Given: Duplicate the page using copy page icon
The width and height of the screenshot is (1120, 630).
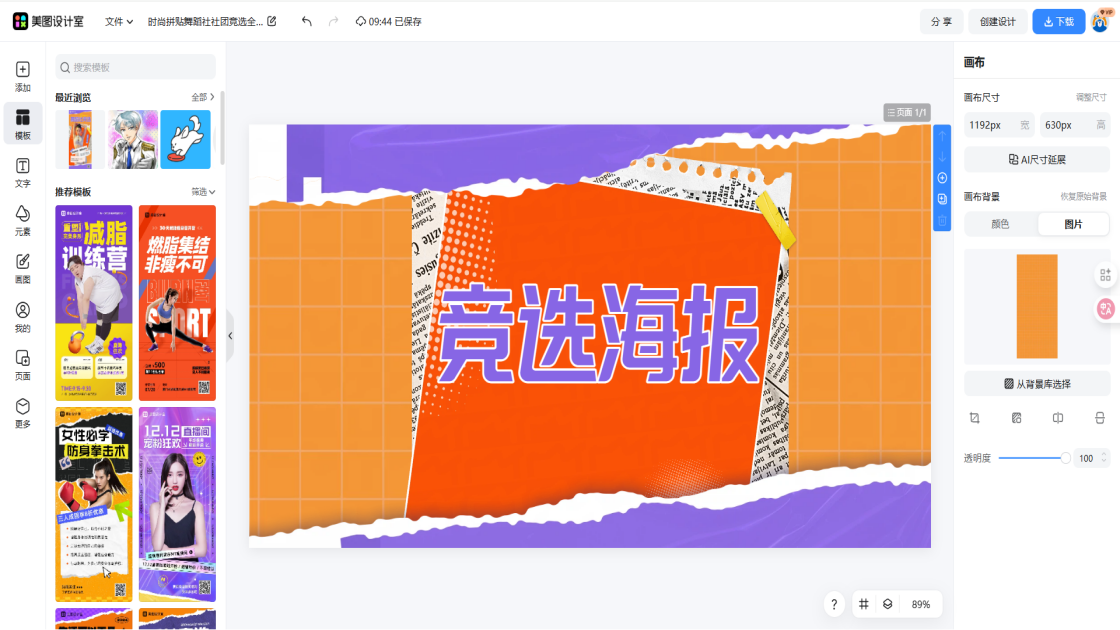Looking at the screenshot, I should tap(941, 199).
